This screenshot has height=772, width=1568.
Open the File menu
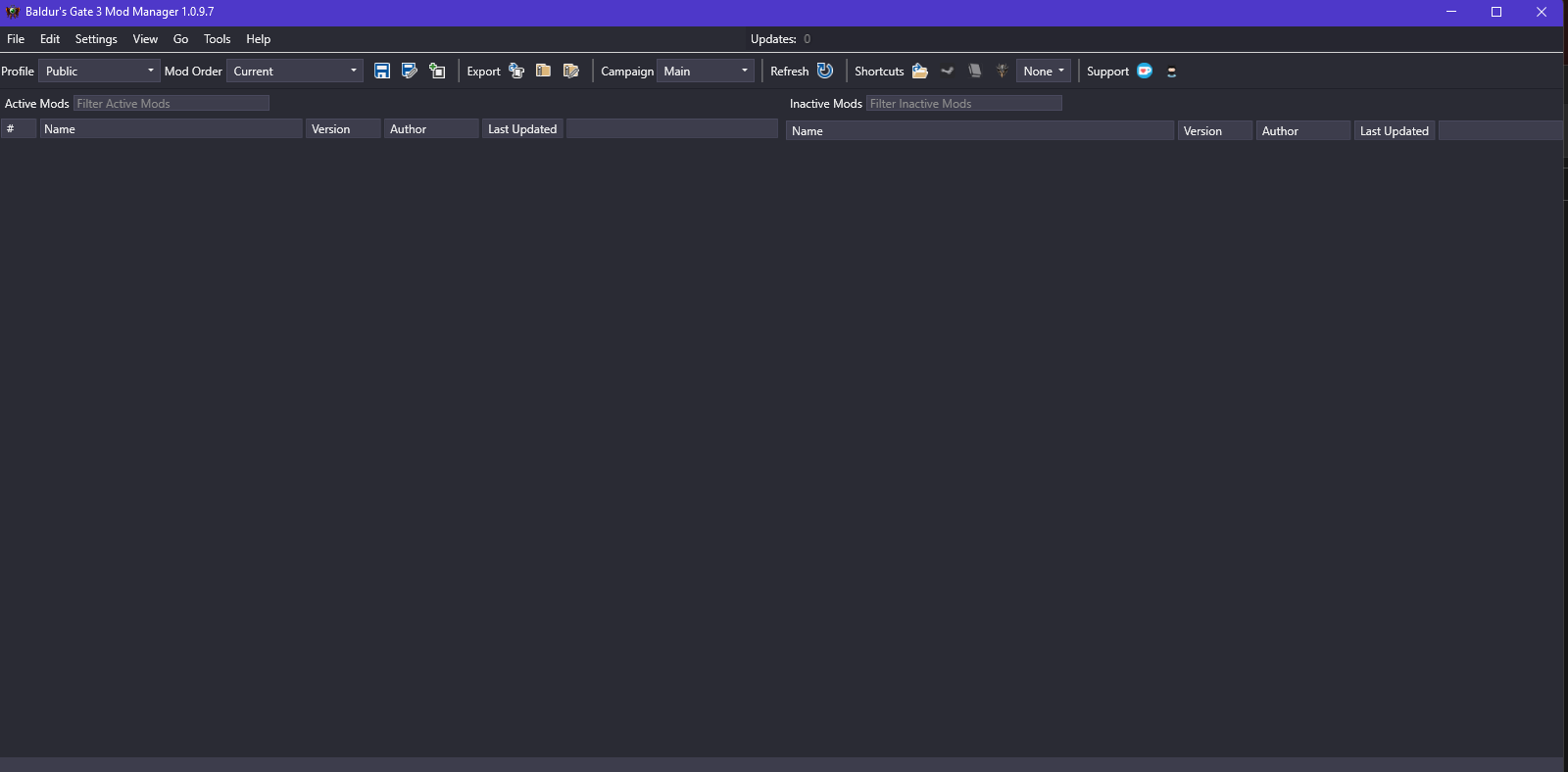pos(16,39)
